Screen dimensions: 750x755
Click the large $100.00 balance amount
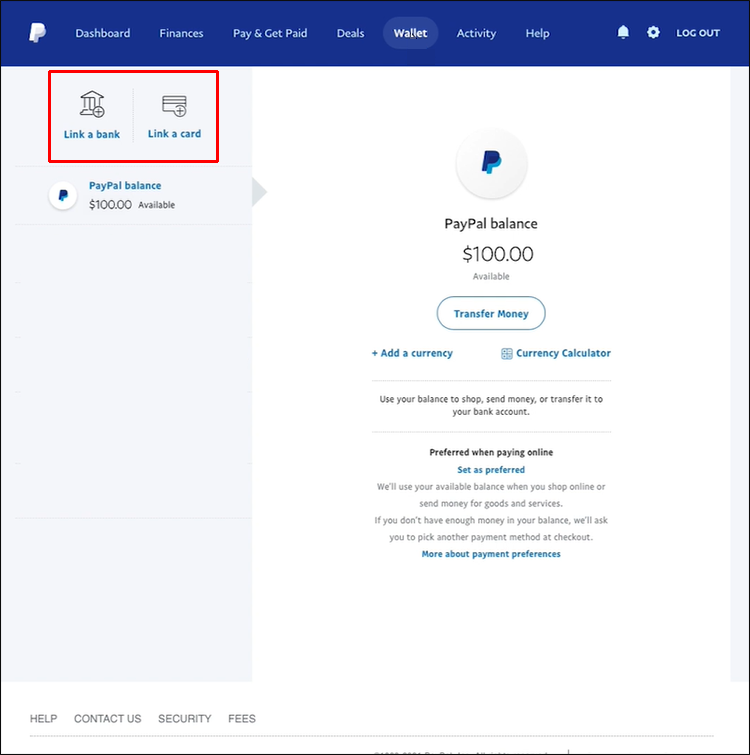(498, 254)
